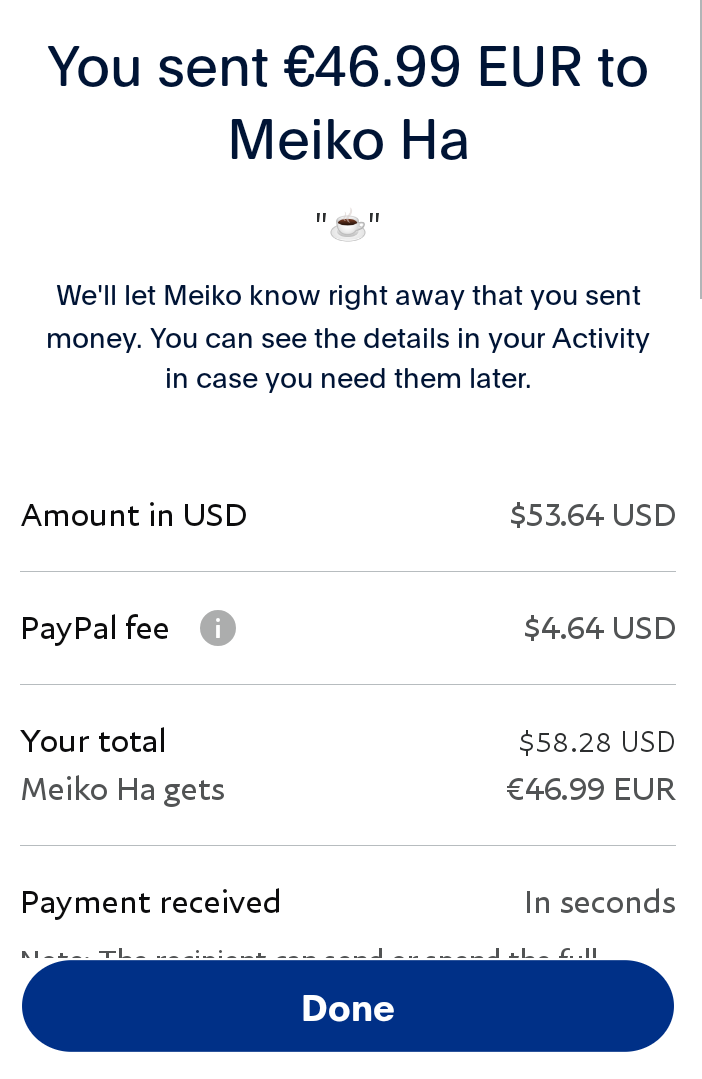Select the "PayPal fee" label text
This screenshot has height=1079, width=702.
(95, 629)
